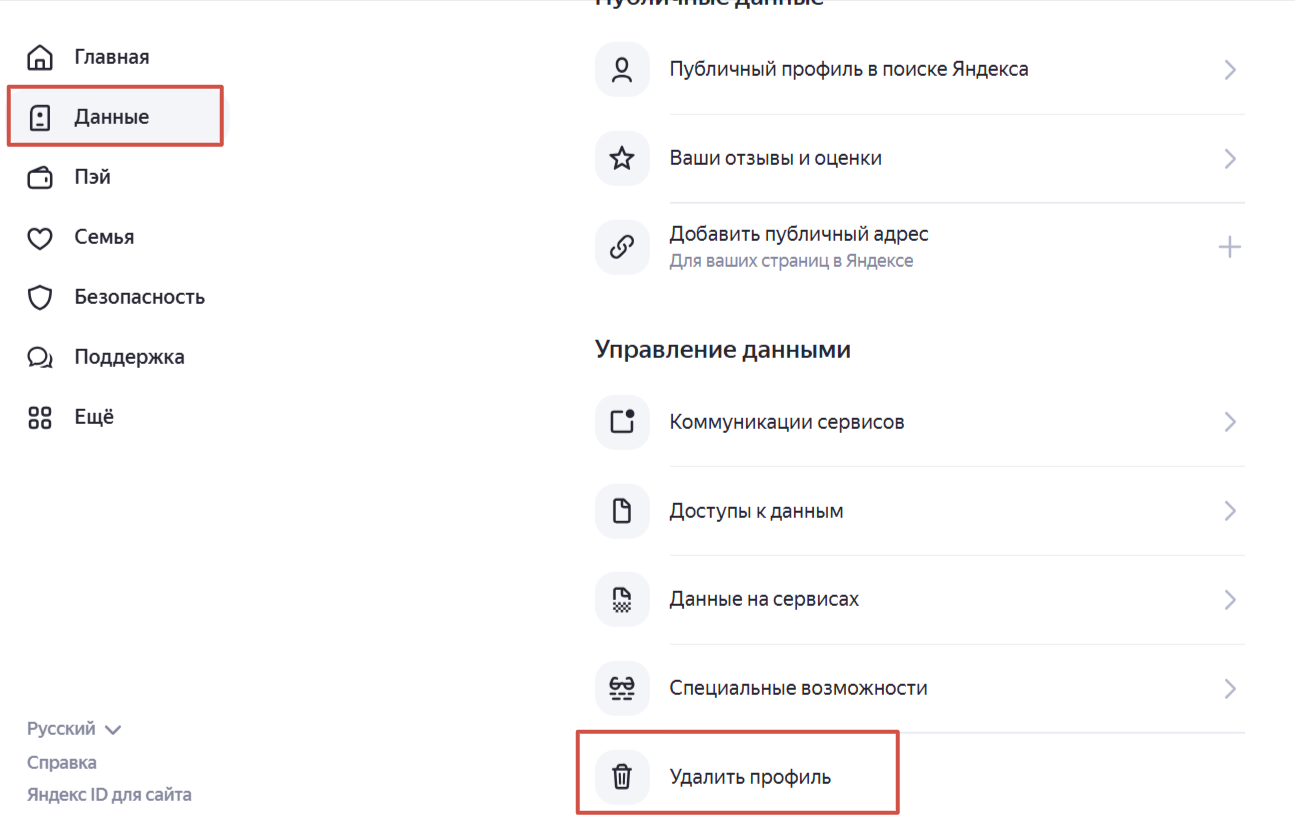Viewport: 1295px width, 822px height.
Task: Click the Доступы к данным document icon
Action: point(622,511)
